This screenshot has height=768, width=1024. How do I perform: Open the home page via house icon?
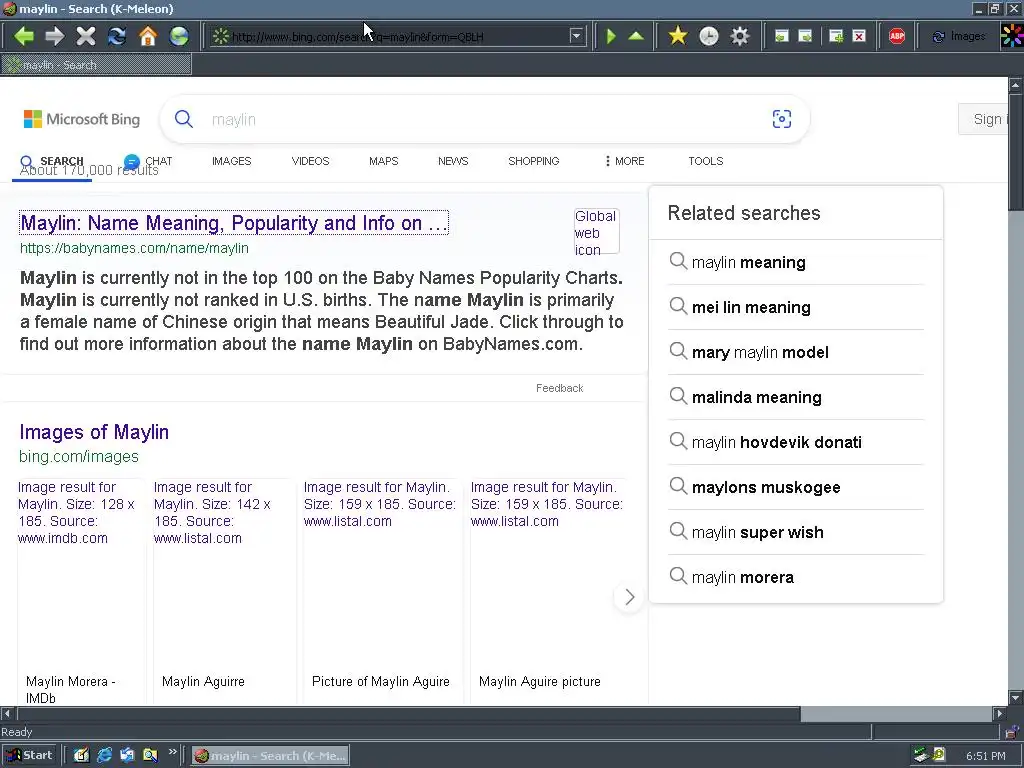(x=148, y=36)
